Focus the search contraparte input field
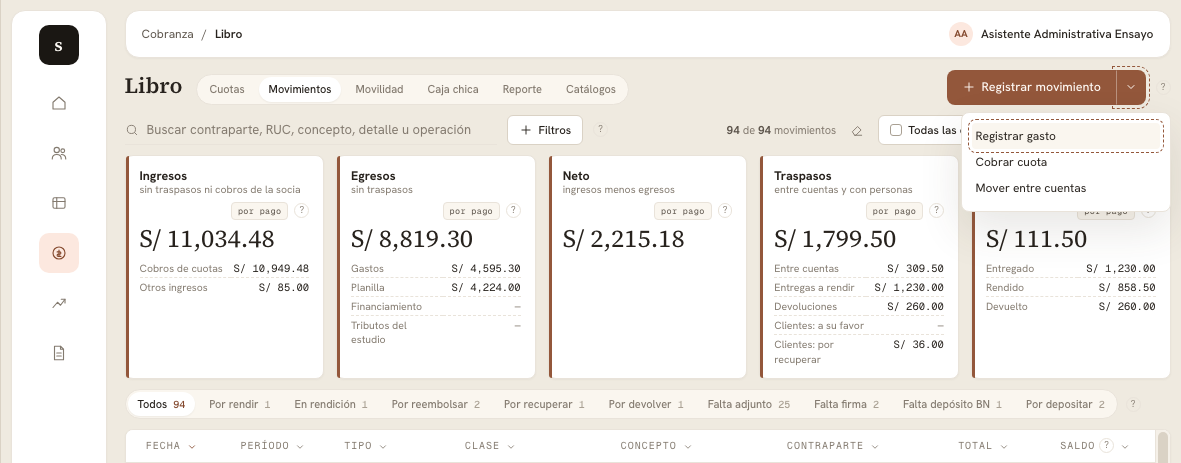The image size is (1181, 463). tap(309, 130)
